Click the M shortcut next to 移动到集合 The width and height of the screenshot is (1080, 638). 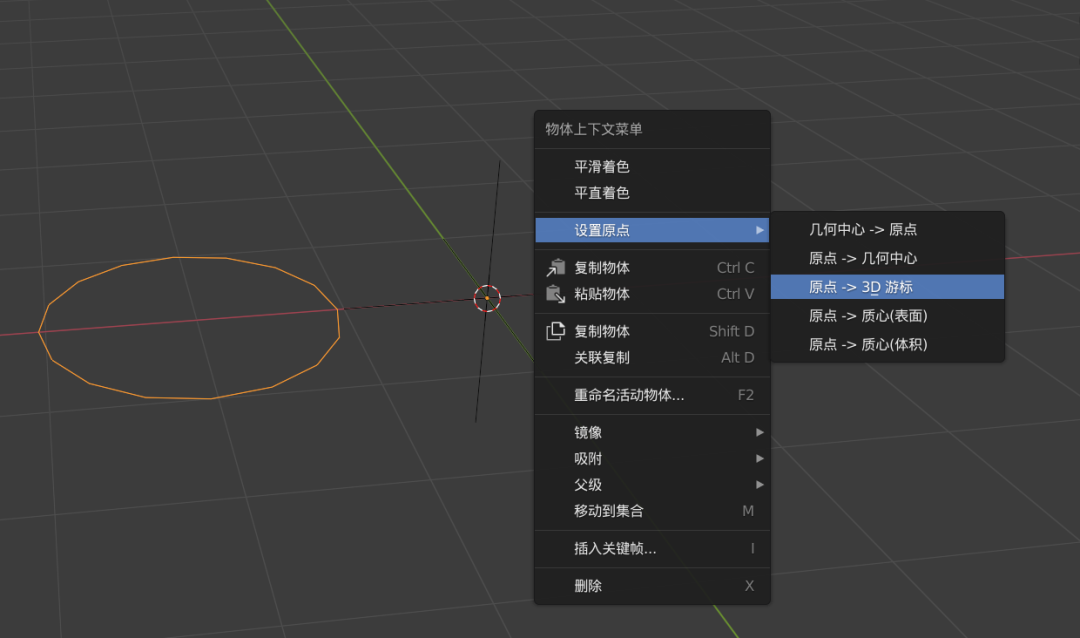click(x=748, y=511)
